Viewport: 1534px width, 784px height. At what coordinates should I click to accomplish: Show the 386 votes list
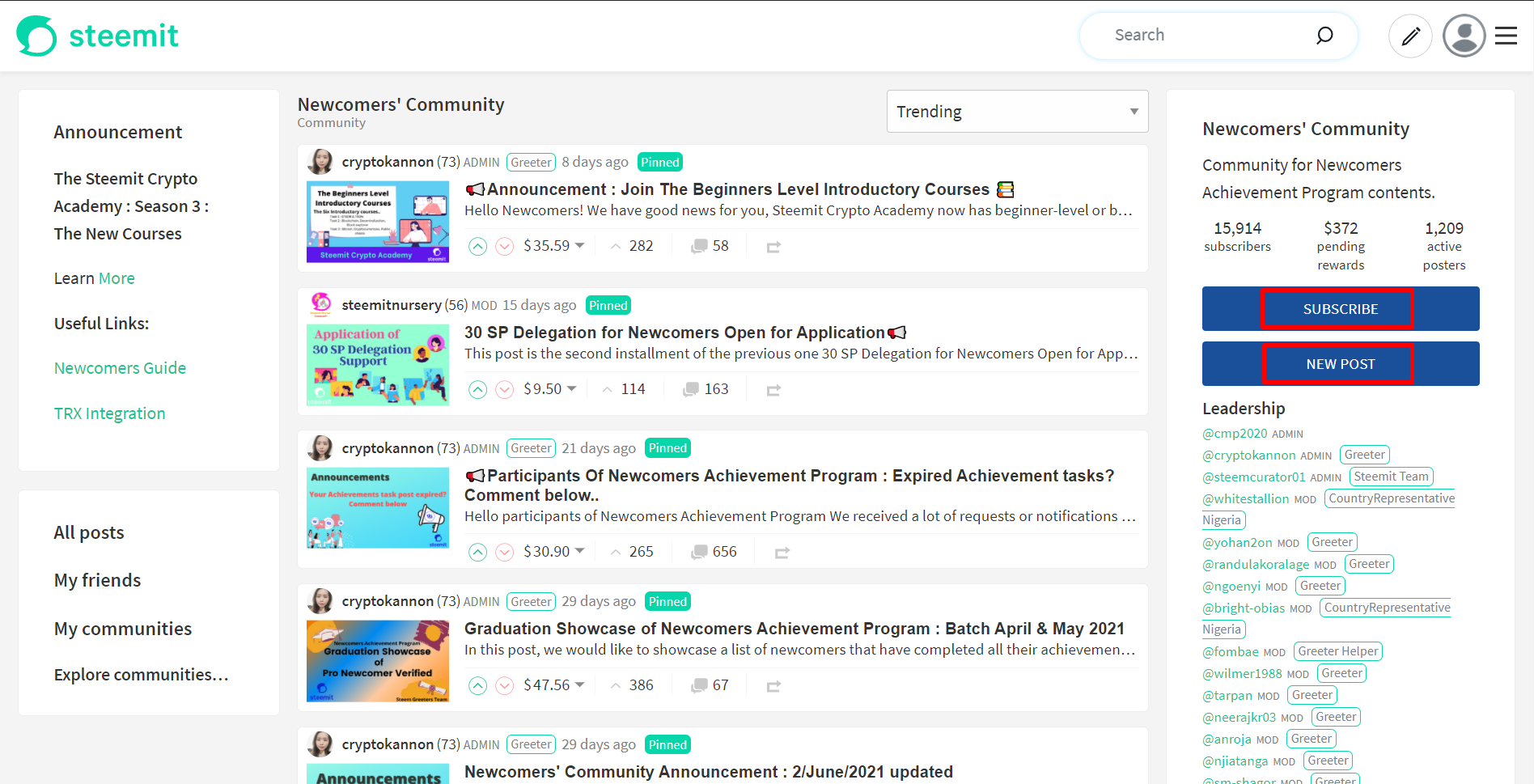pos(632,685)
